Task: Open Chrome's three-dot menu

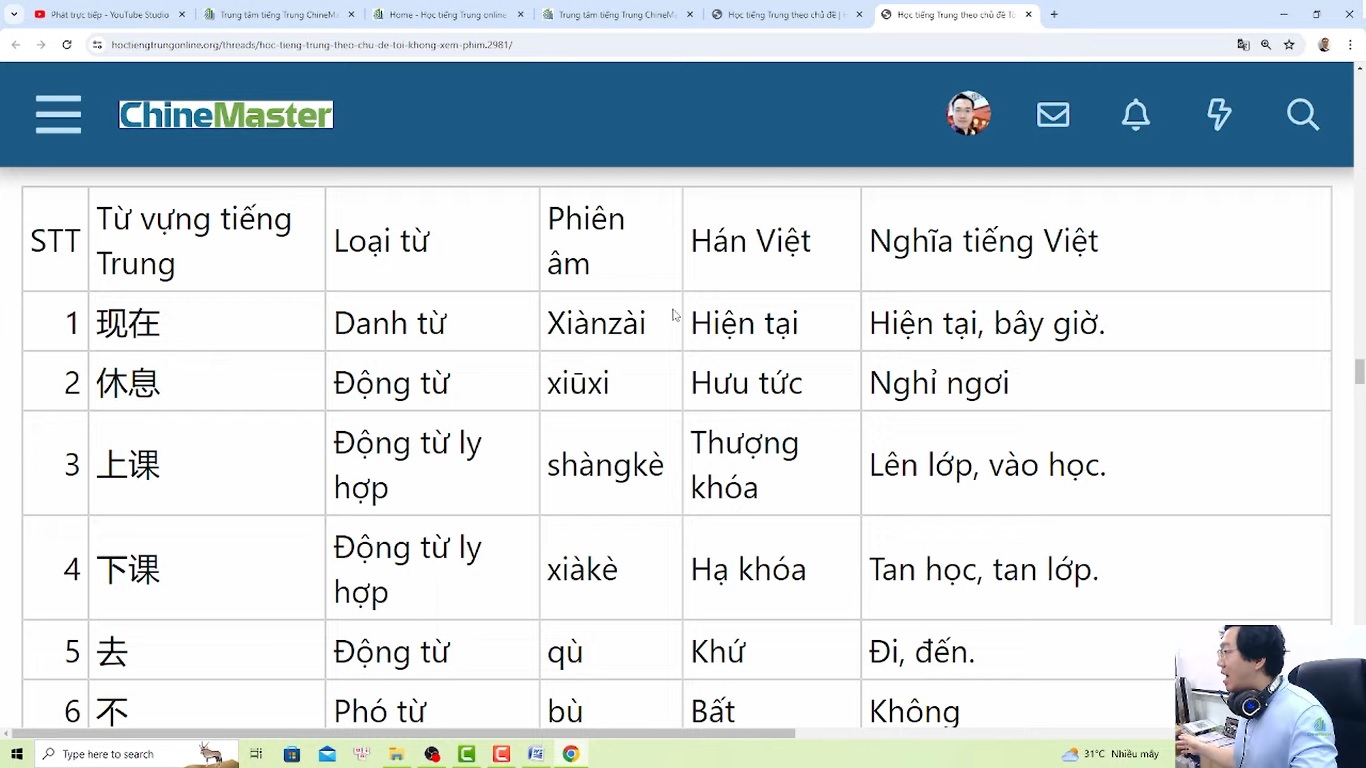Action: (1350, 45)
